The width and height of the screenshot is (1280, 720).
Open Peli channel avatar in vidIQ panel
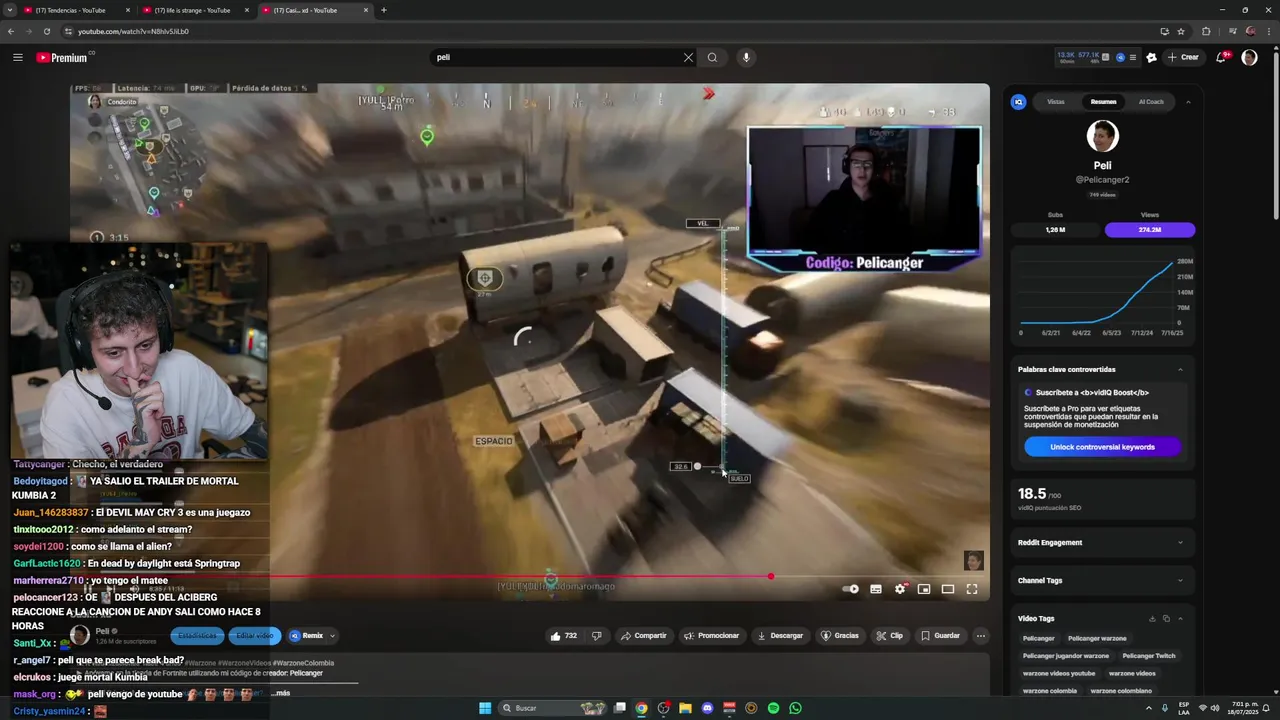(1102, 136)
